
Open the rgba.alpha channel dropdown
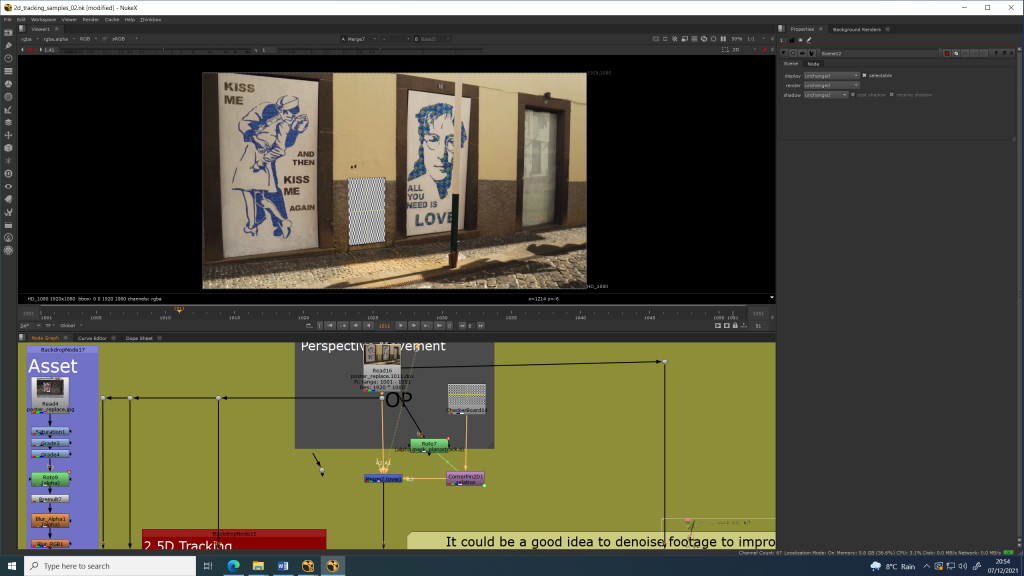[x=59, y=39]
